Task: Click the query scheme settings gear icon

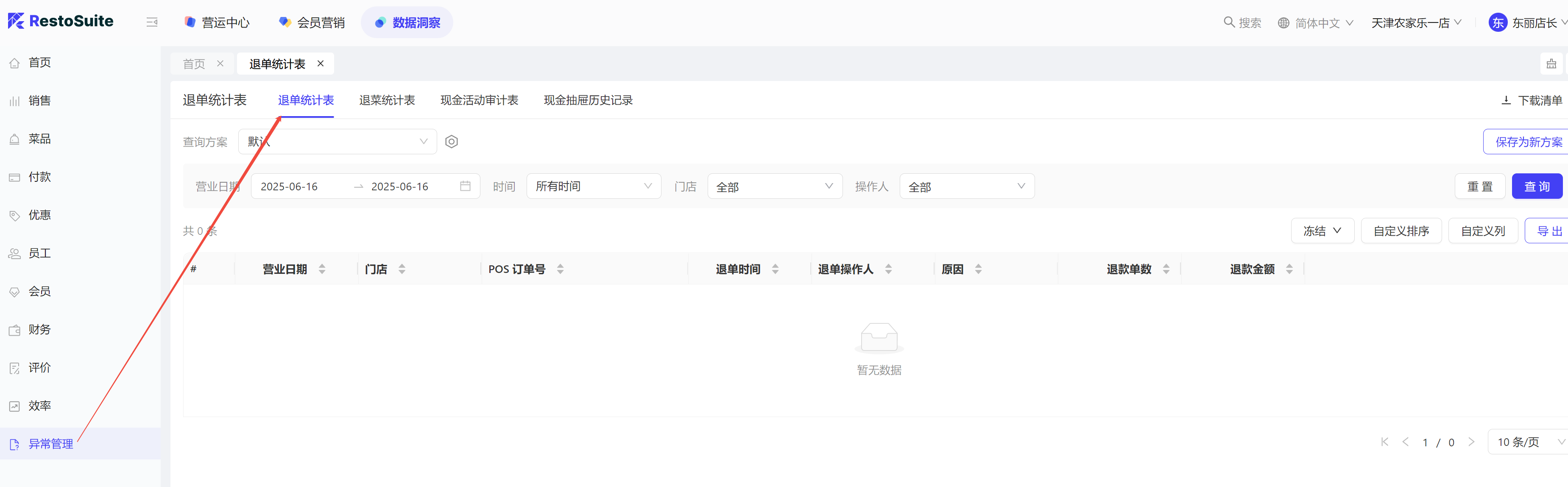Action: (x=451, y=142)
